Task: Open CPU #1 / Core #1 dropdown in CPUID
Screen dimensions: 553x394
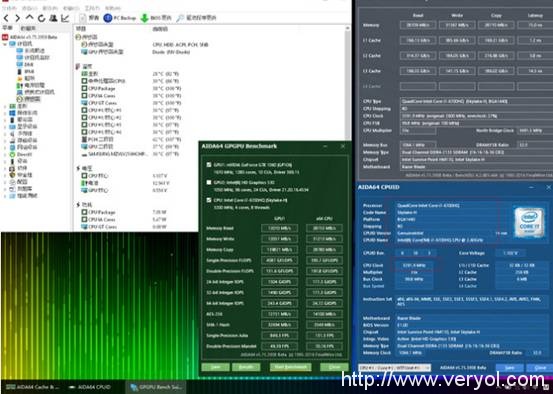Action: click(x=395, y=368)
